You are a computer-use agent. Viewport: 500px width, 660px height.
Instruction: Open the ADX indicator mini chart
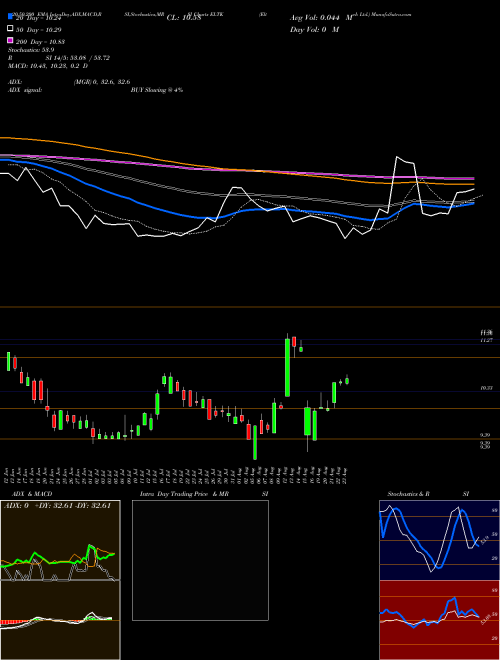tap(60, 540)
